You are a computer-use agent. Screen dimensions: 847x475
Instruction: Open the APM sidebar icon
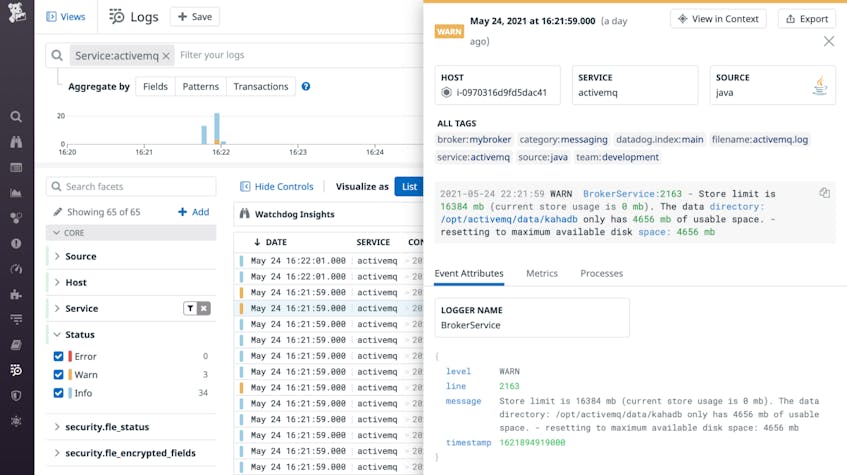point(16,319)
